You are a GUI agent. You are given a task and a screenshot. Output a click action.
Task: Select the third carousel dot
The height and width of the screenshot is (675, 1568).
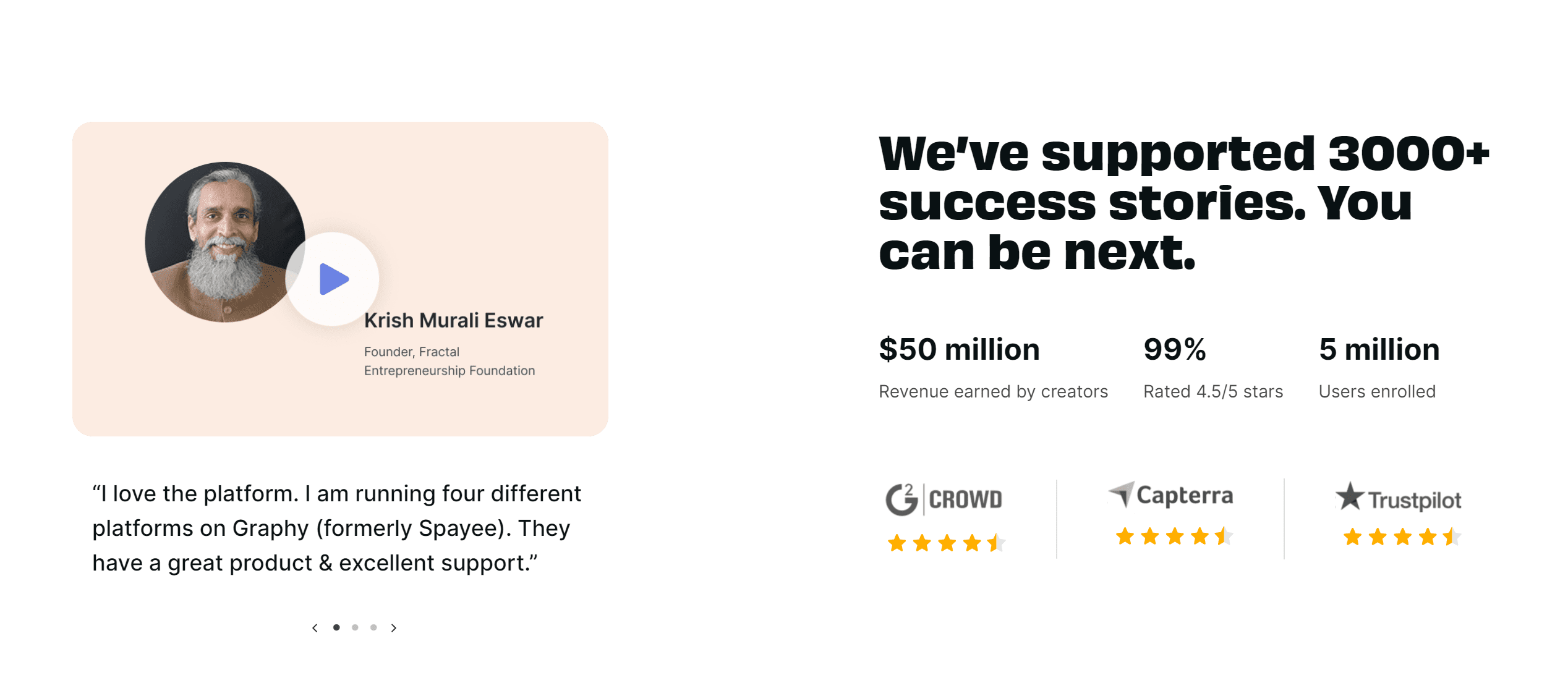coord(373,627)
